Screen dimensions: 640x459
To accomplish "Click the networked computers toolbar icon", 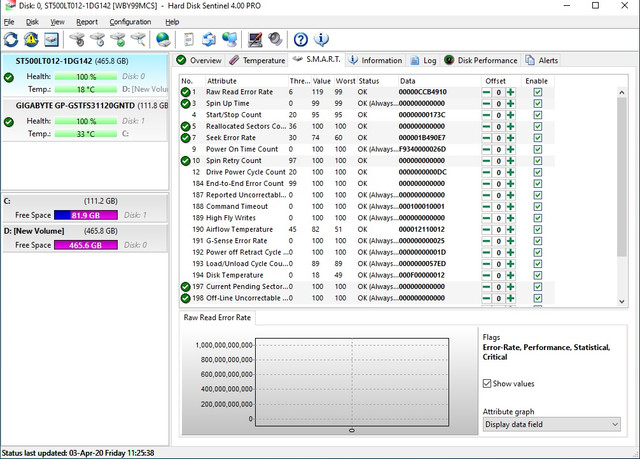I will point(229,40).
